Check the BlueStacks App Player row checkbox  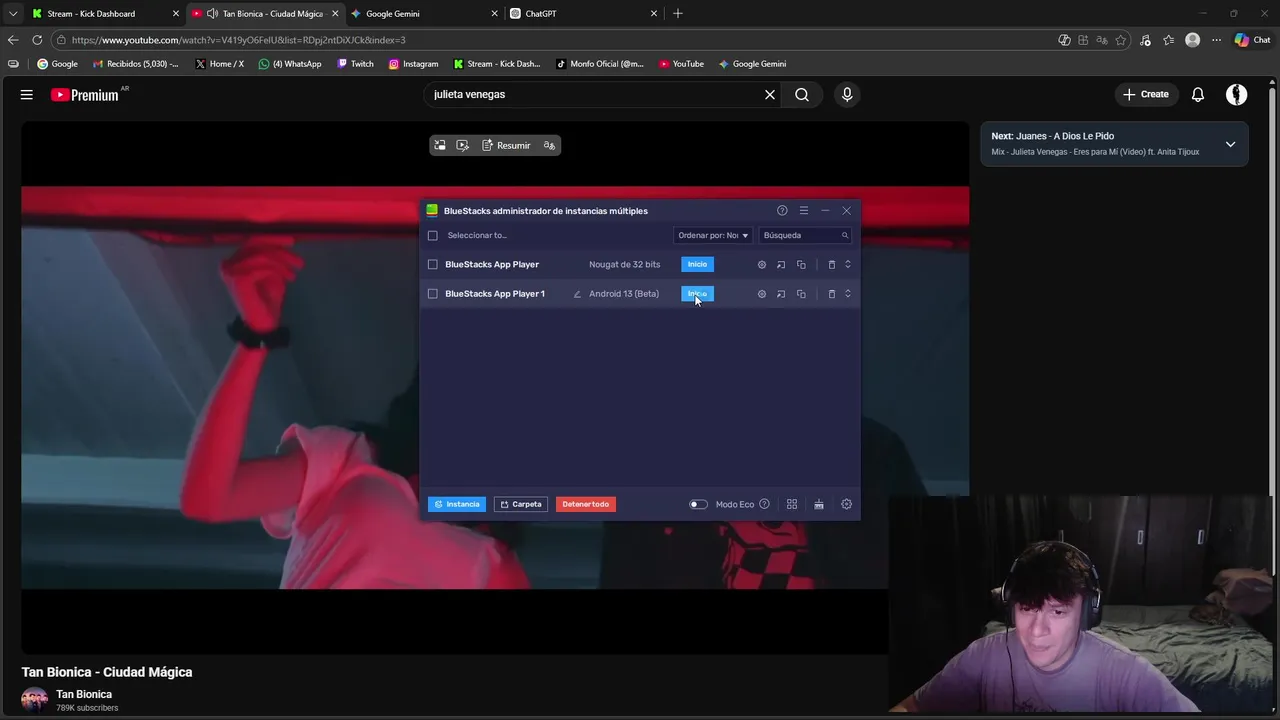pos(433,265)
